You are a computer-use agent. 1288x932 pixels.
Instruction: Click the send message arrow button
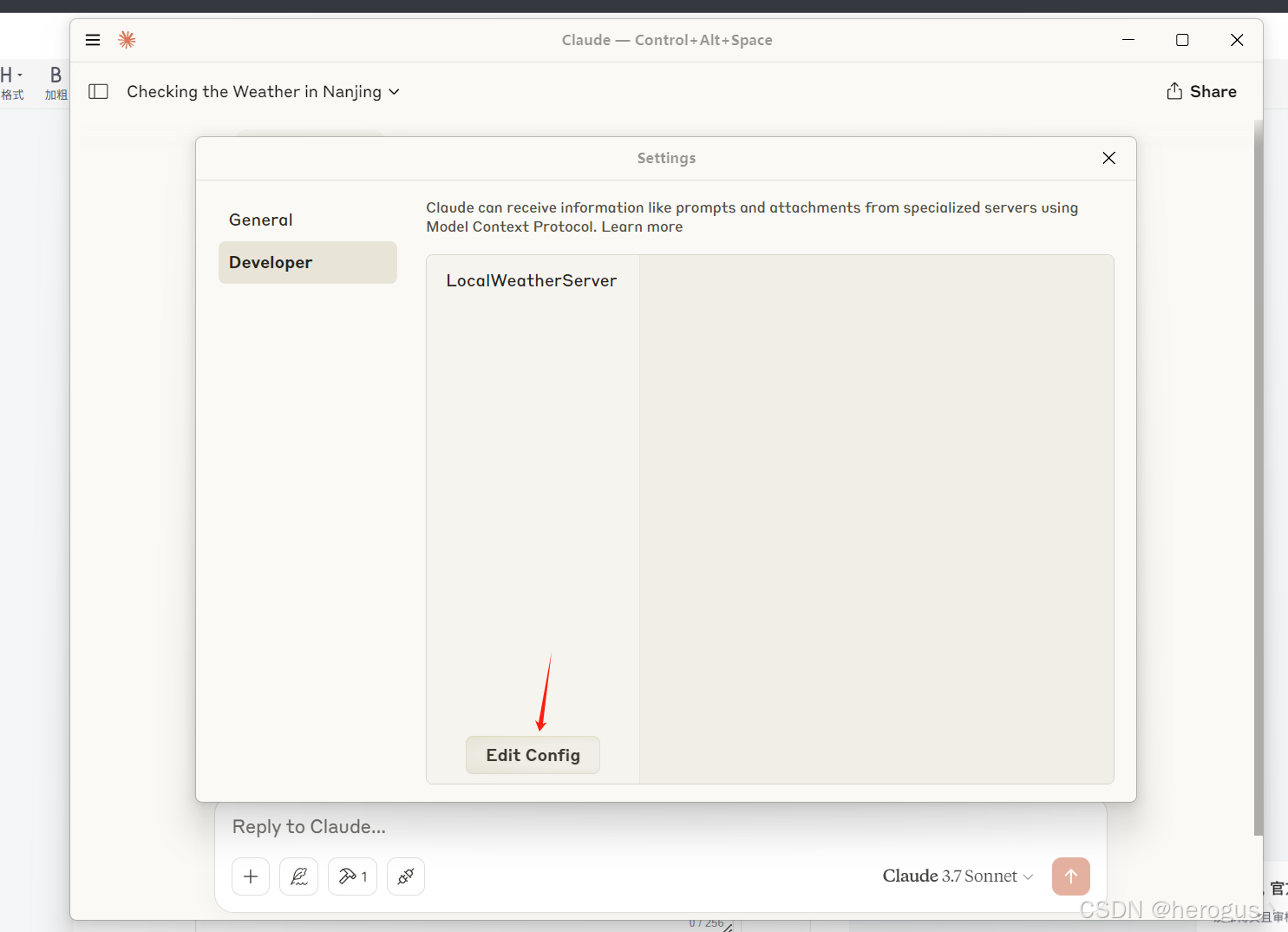tap(1071, 876)
